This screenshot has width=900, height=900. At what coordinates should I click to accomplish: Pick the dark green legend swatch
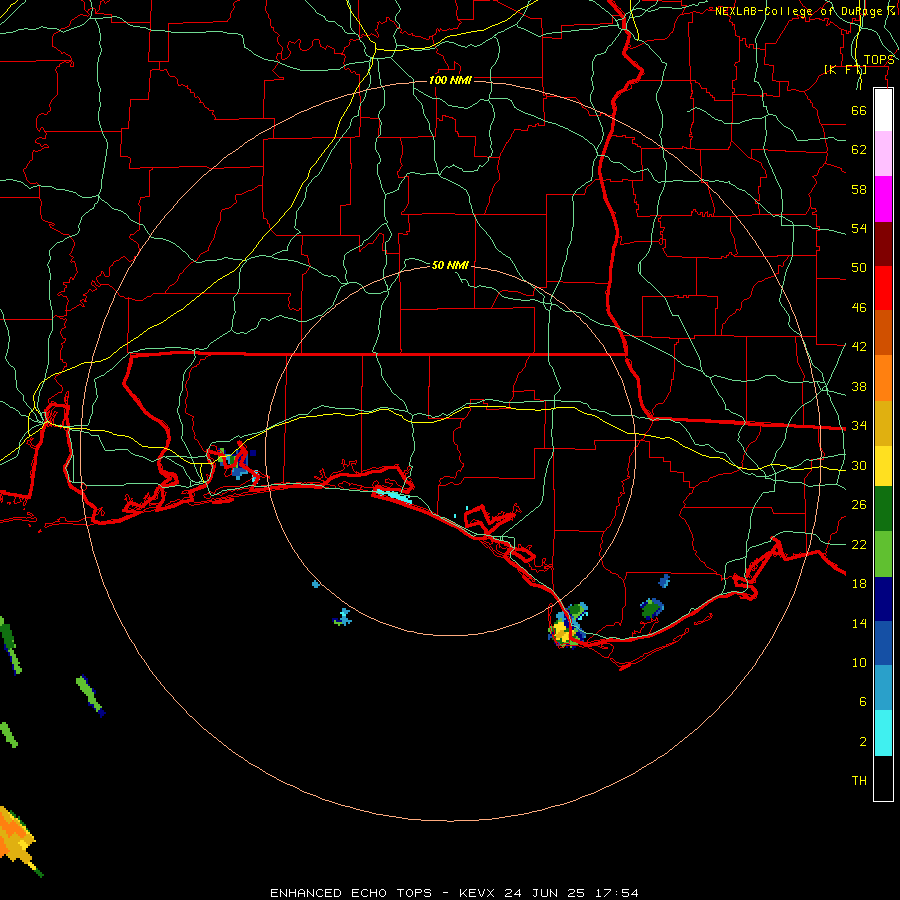[883, 509]
